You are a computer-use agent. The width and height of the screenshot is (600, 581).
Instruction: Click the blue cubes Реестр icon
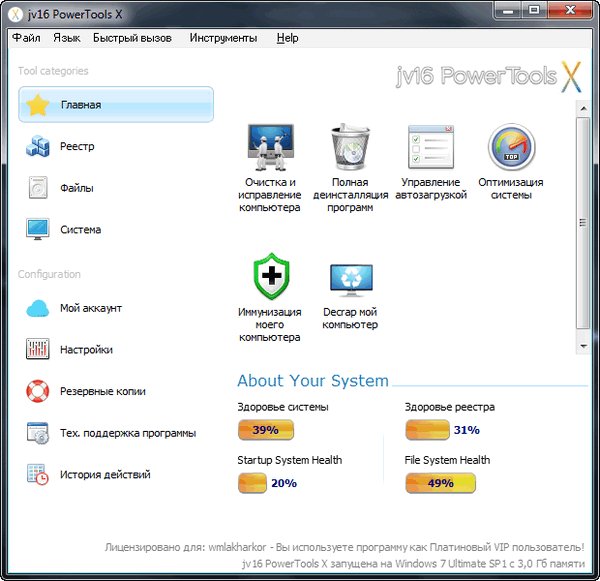(x=38, y=146)
